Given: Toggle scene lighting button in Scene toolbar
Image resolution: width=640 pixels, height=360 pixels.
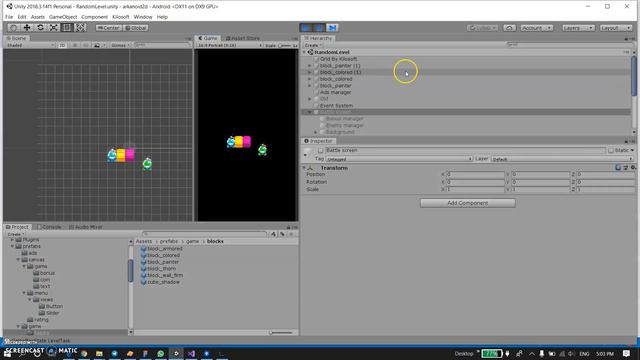Looking at the screenshot, I should point(75,45).
